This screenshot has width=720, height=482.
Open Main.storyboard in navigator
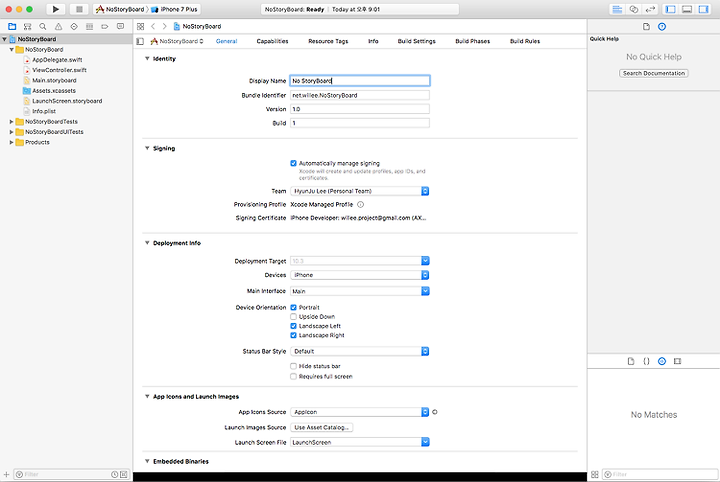tap(54, 80)
